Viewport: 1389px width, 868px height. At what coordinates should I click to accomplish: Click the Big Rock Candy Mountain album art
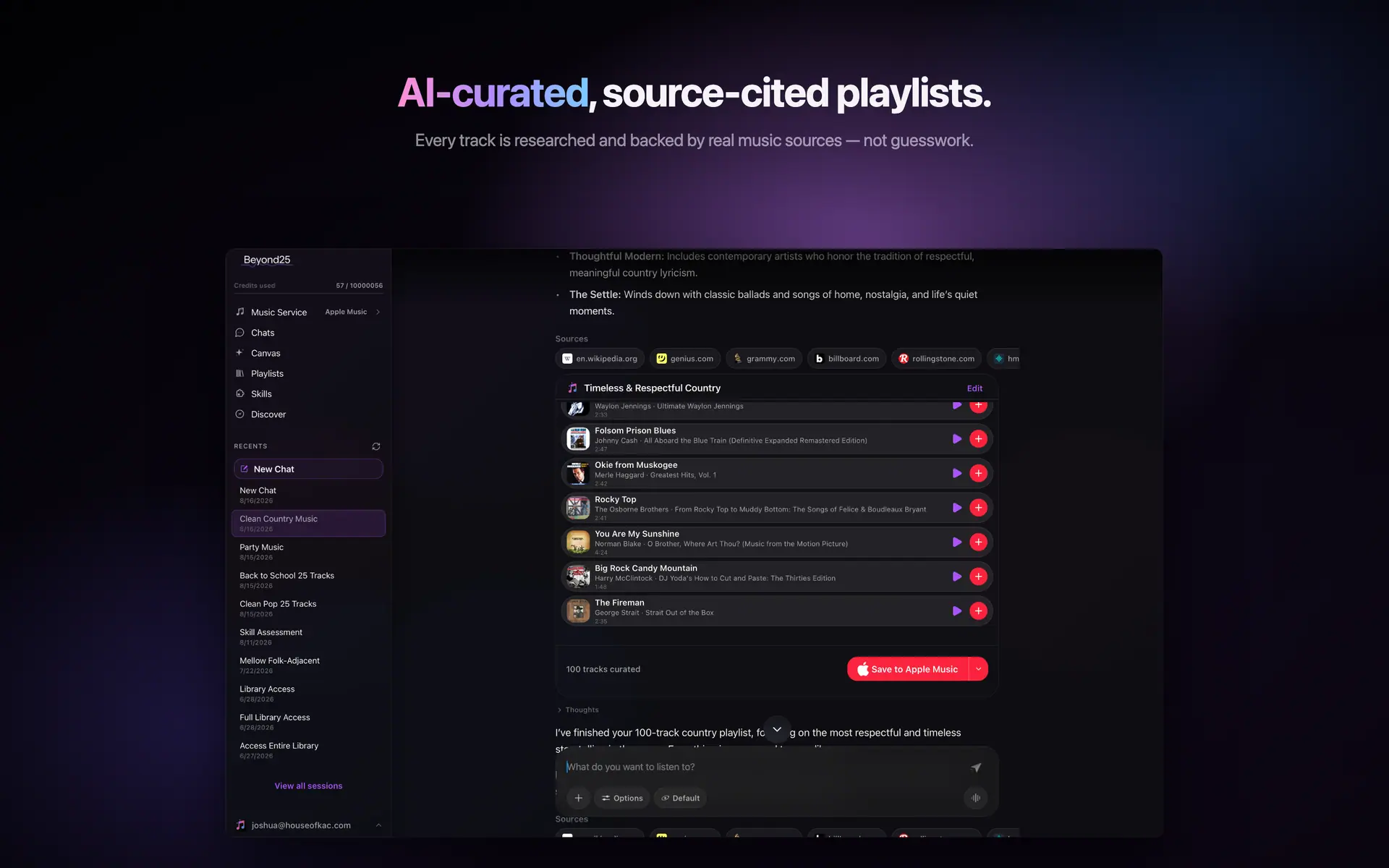[x=578, y=576]
